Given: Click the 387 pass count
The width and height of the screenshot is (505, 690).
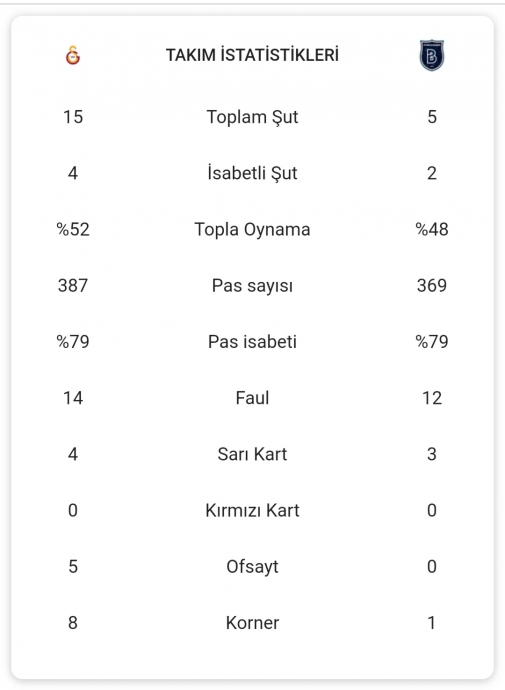Looking at the screenshot, I should pyautogui.click(x=73, y=286).
